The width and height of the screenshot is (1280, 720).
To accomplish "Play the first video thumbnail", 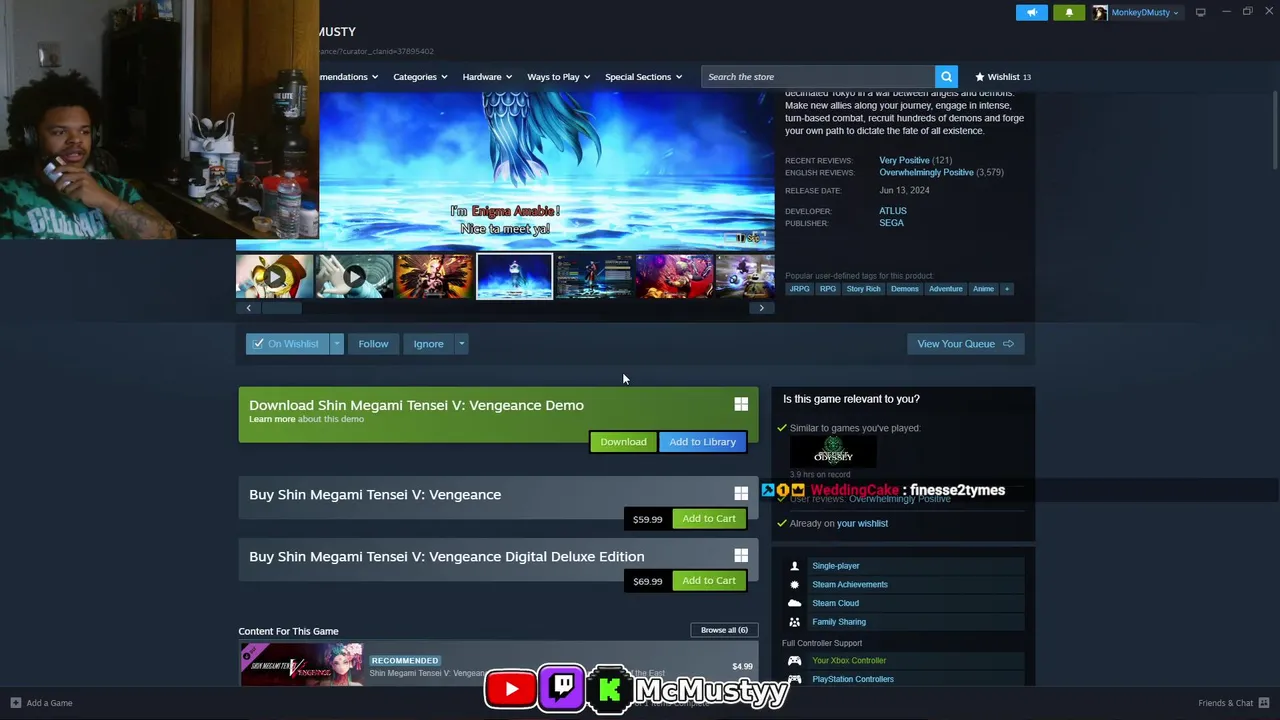I will pyautogui.click(x=274, y=276).
